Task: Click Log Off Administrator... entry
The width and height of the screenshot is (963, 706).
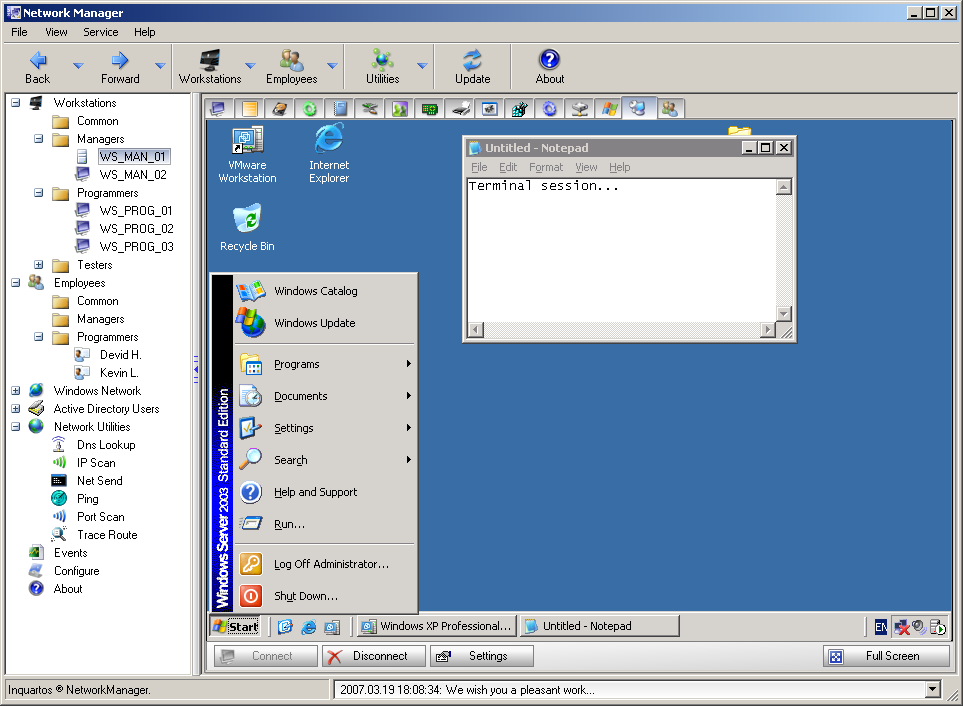Action: 325,564
